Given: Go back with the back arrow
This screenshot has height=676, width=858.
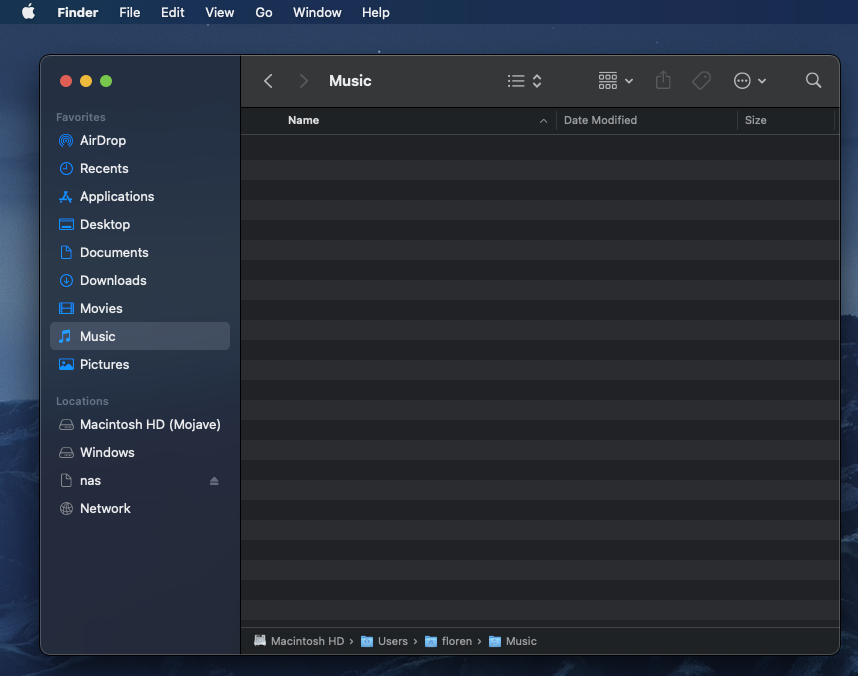Looking at the screenshot, I should pos(268,81).
